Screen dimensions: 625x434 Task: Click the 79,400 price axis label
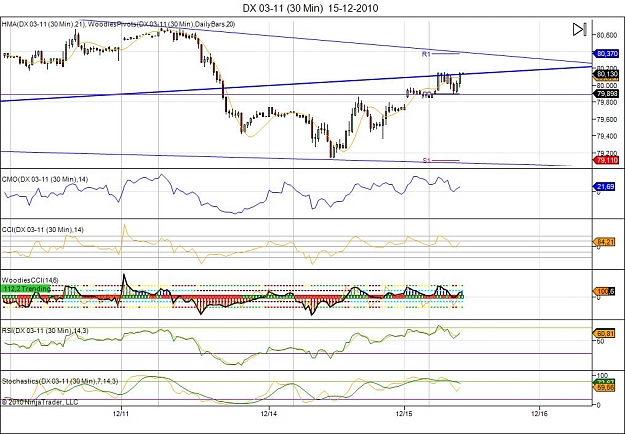pyautogui.click(x=607, y=136)
